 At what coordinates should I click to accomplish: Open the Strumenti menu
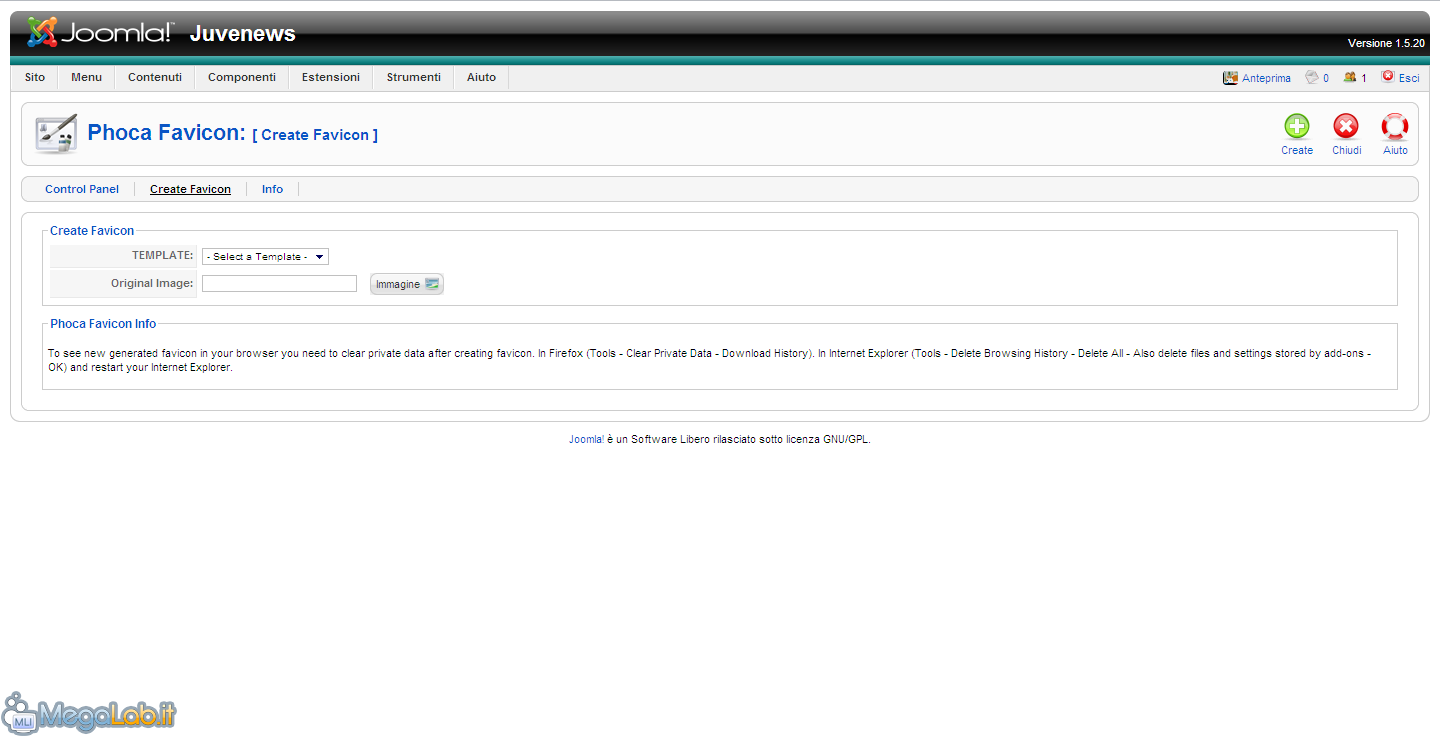coord(414,77)
